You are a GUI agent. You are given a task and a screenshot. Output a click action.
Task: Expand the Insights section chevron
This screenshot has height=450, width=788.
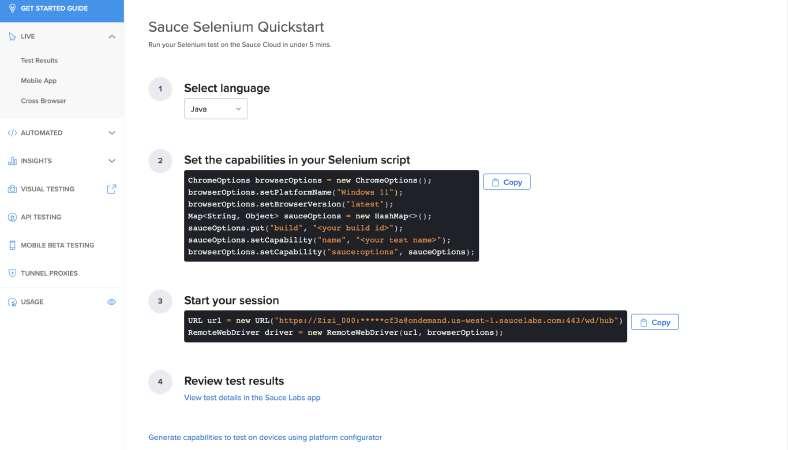111,160
